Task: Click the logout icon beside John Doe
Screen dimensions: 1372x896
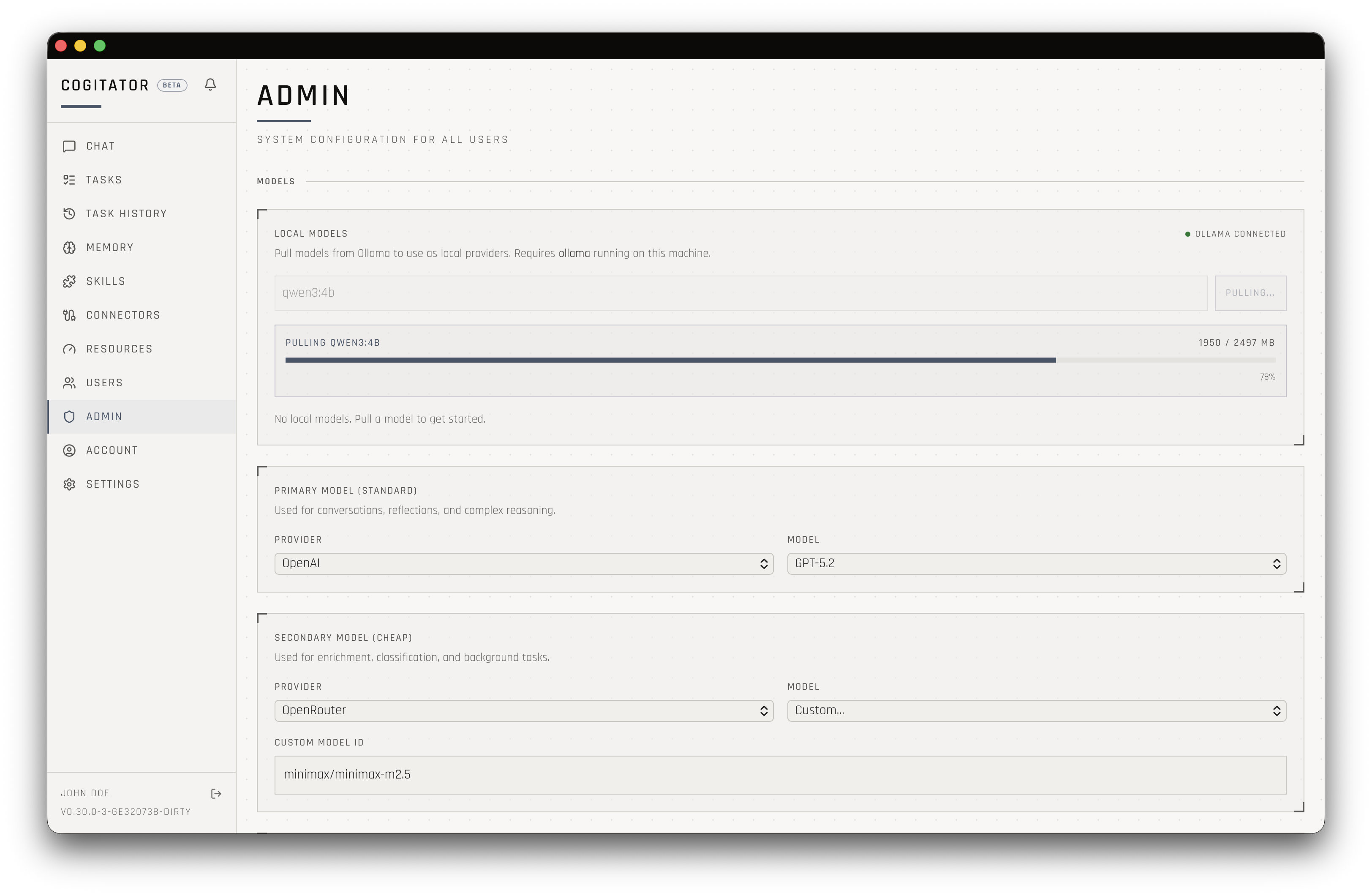Action: tap(216, 794)
